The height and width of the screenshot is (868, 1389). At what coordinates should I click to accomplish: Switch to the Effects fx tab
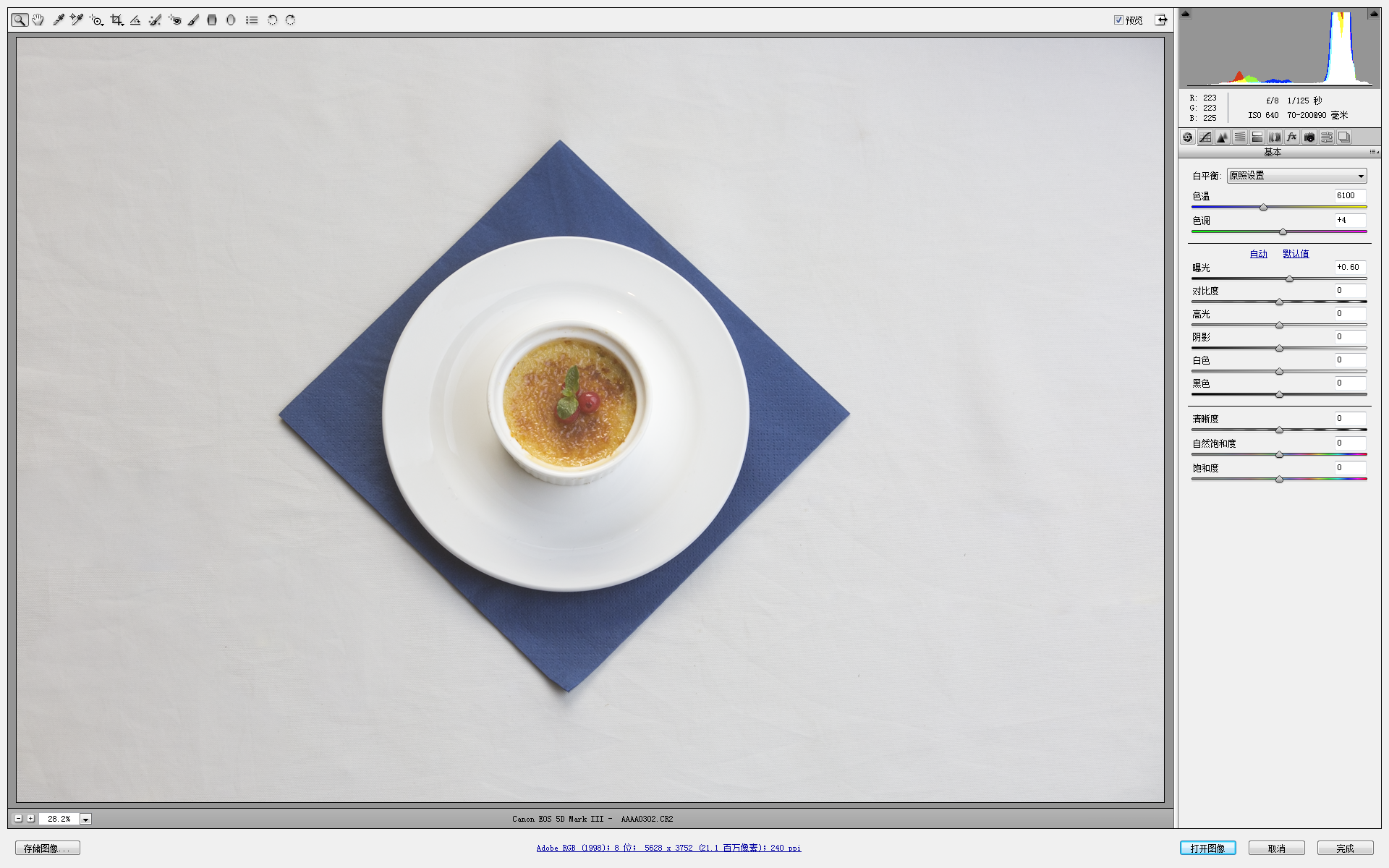coord(1292,137)
